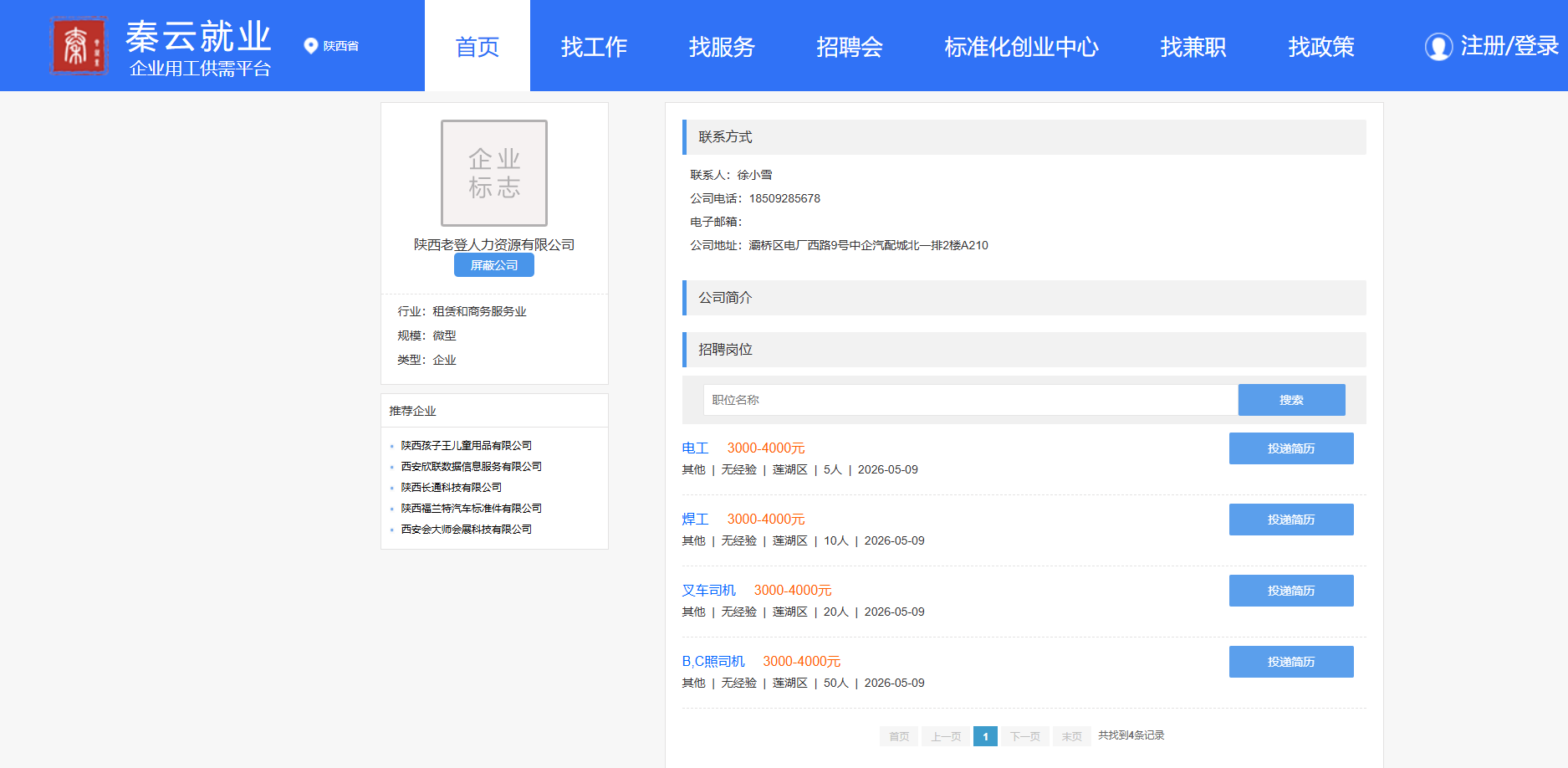This screenshot has height=768, width=1568.
Task: Open the 电工 job listing
Action: tap(695, 448)
